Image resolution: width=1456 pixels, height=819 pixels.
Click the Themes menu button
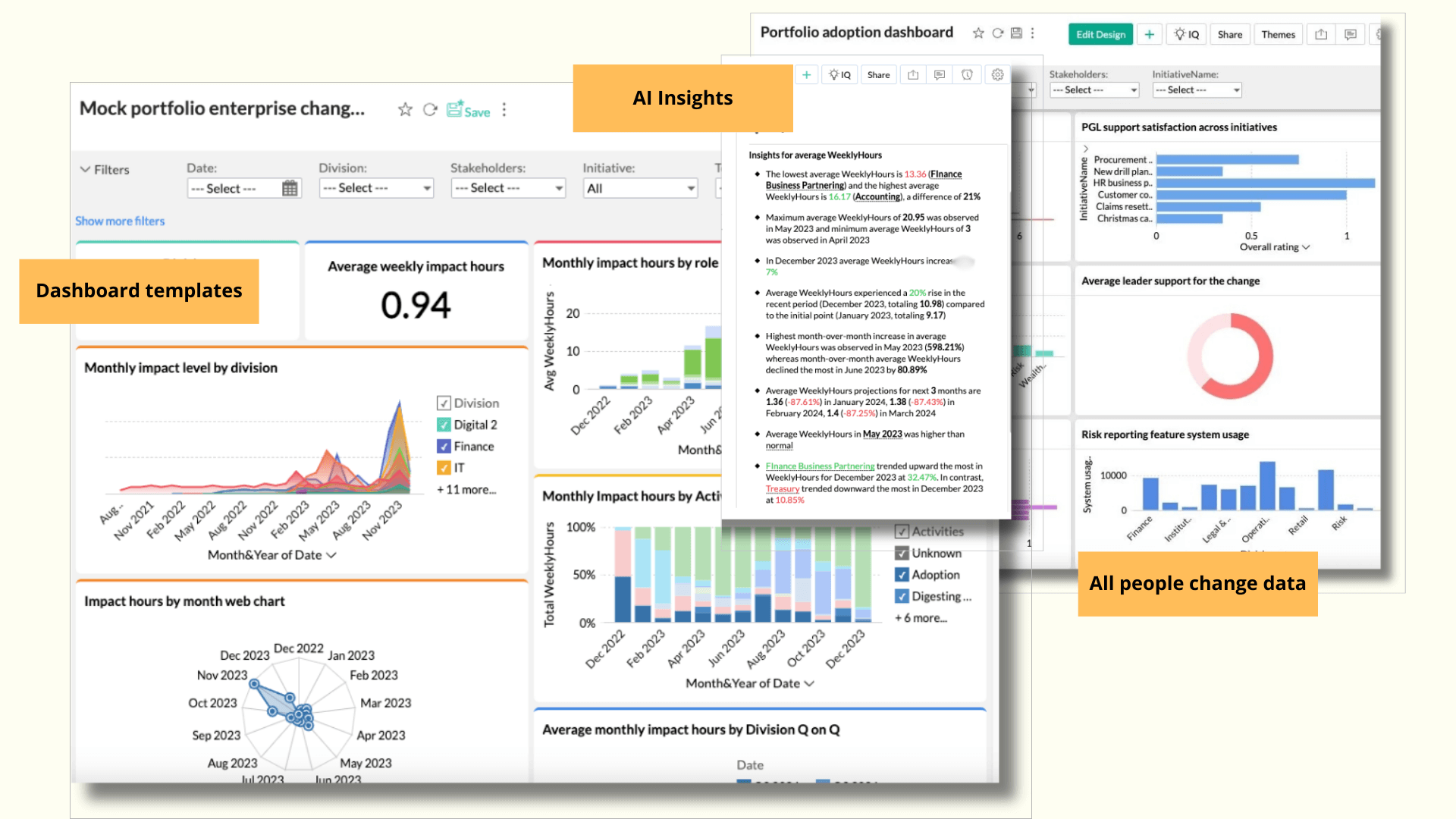(1278, 34)
